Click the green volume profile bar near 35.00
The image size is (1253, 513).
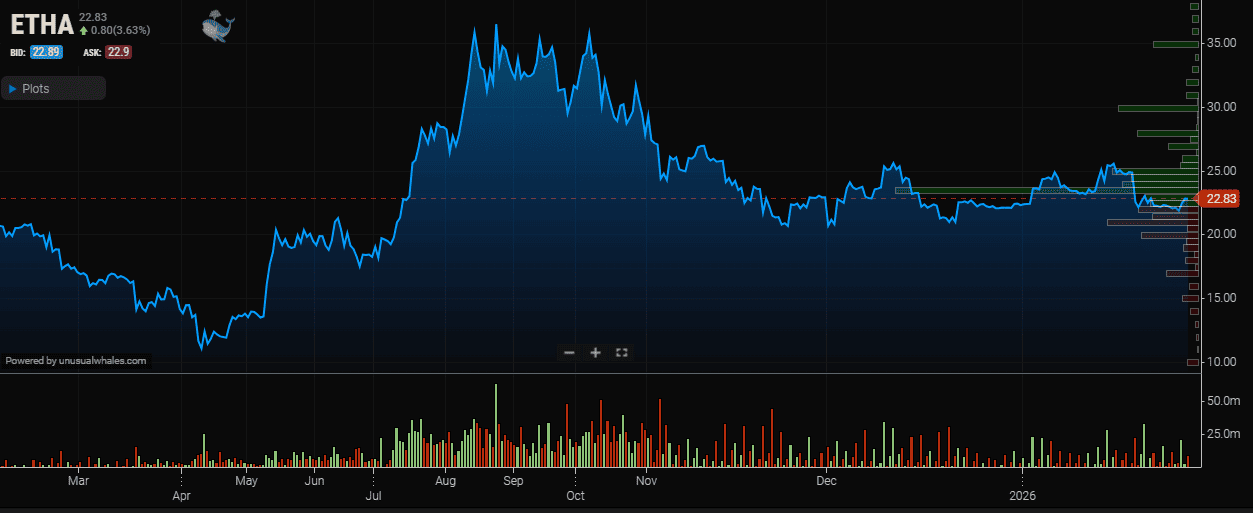(x=1174, y=44)
